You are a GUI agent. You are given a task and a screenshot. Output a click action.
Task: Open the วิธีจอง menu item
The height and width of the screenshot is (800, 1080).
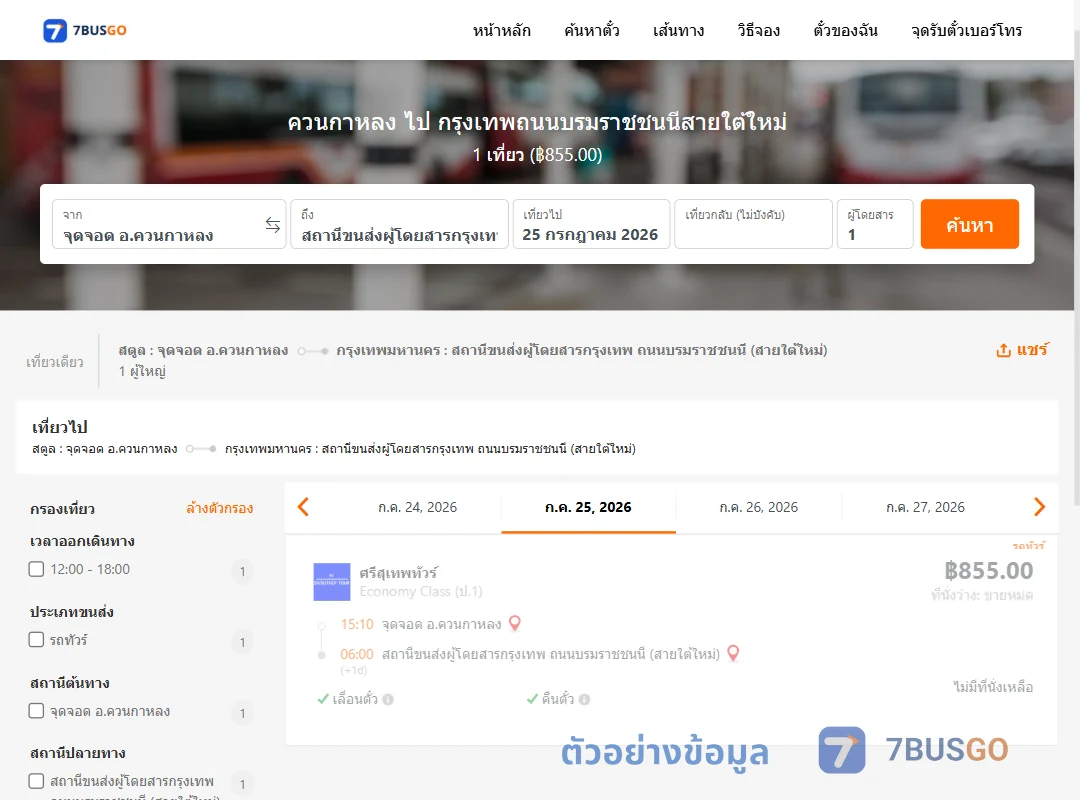758,30
